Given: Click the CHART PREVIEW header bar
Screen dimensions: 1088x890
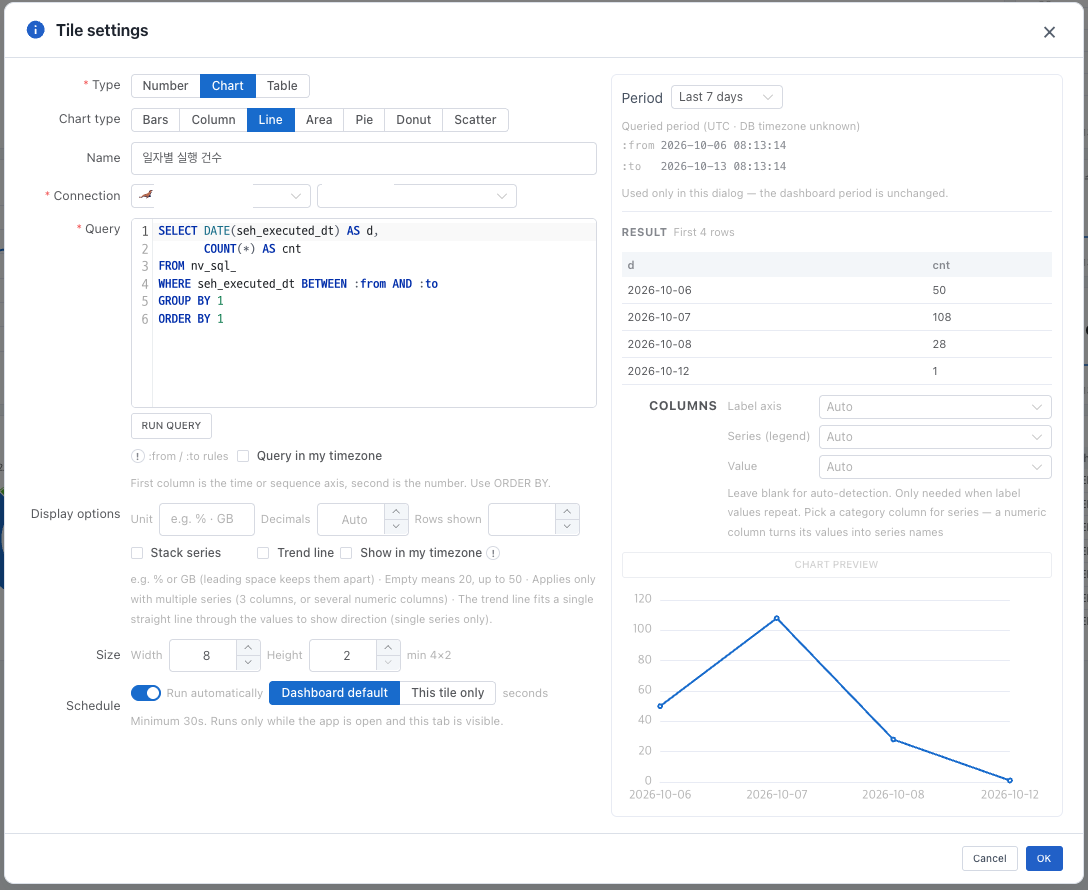Looking at the screenshot, I should click(x=836, y=565).
